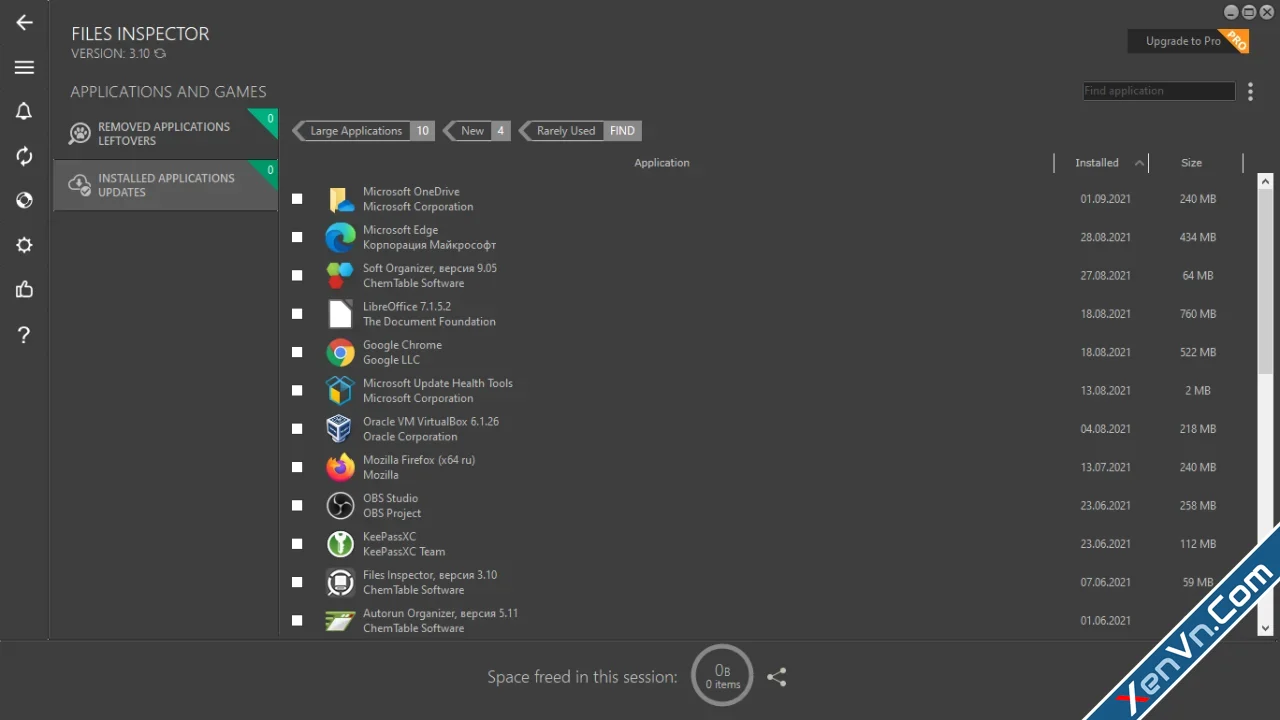Open notifications bell icon
This screenshot has height=720, width=1280.
[24, 112]
